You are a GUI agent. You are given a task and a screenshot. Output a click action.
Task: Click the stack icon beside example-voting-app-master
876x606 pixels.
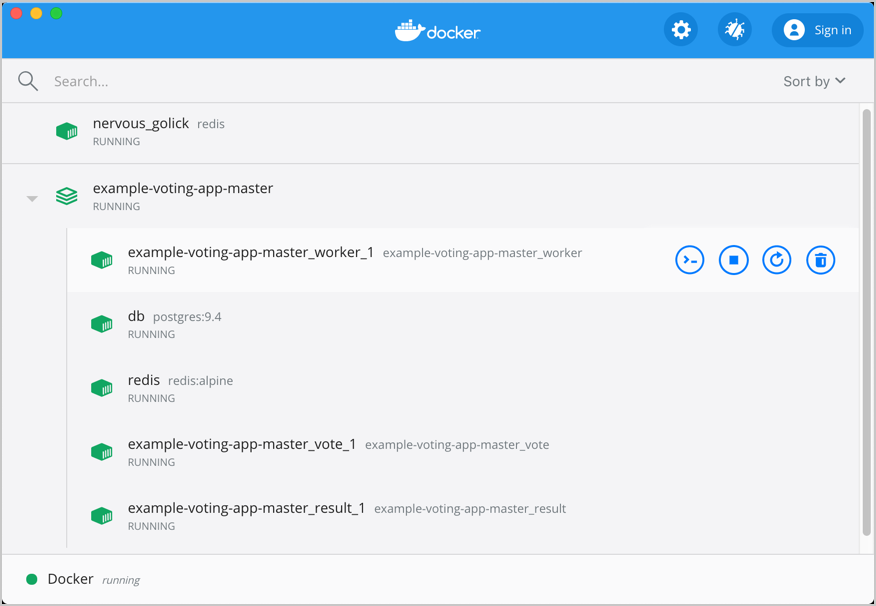click(x=66, y=195)
